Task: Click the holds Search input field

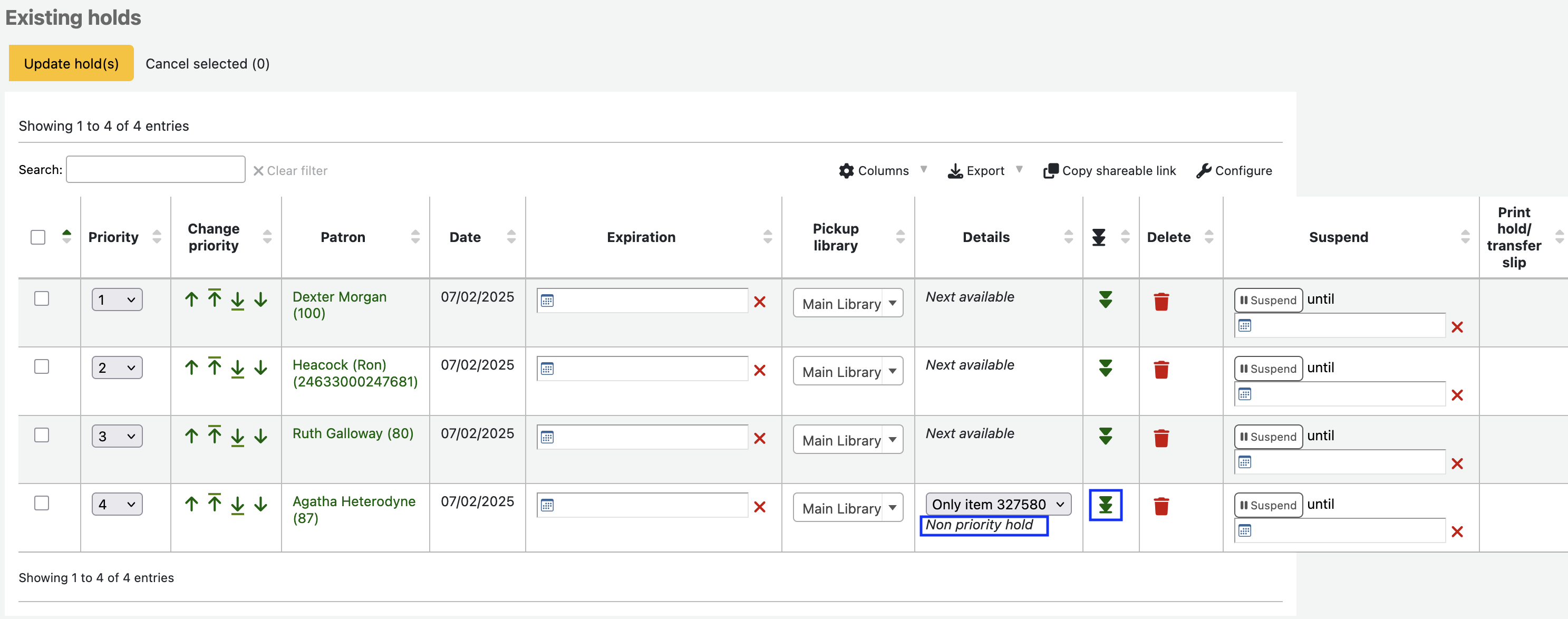Action: click(155, 169)
